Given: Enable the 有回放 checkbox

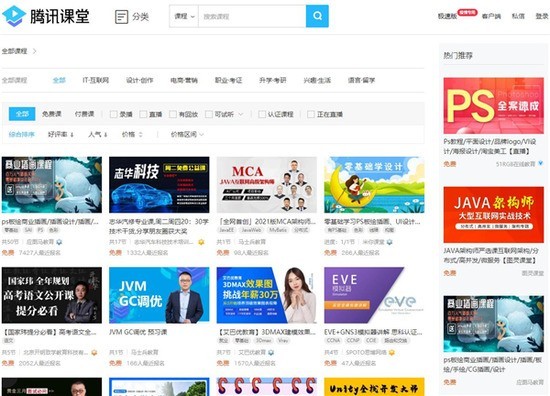Looking at the screenshot, I should (173, 114).
